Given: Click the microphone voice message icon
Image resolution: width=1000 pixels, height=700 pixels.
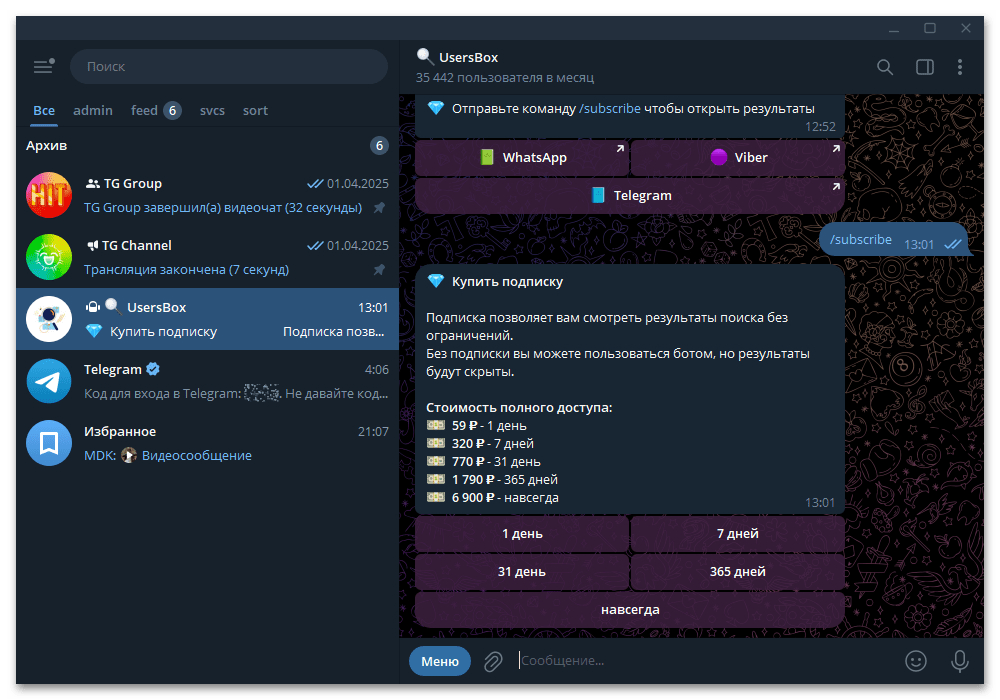Looking at the screenshot, I should (960, 661).
